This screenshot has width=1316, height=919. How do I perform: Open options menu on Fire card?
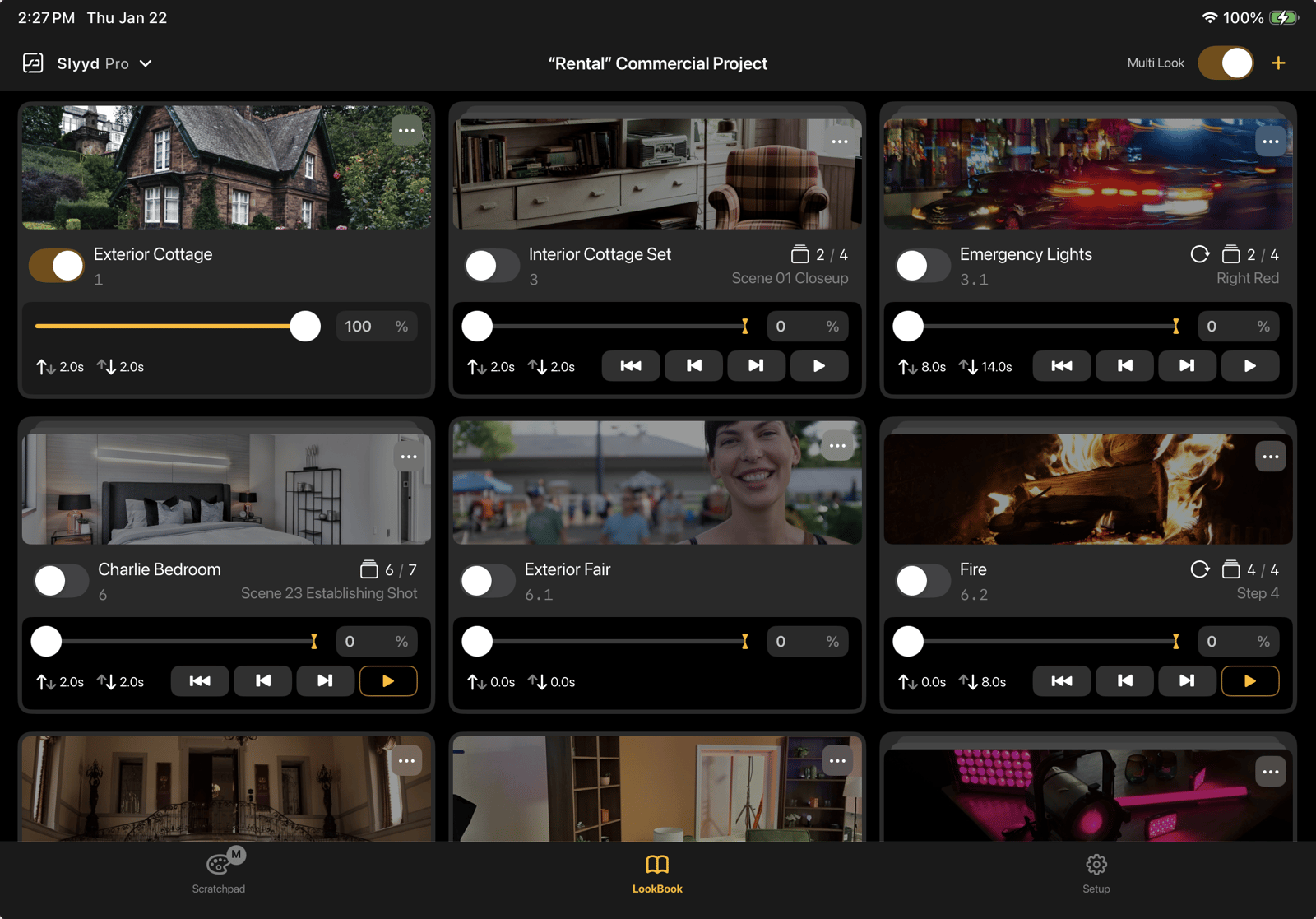1271,457
